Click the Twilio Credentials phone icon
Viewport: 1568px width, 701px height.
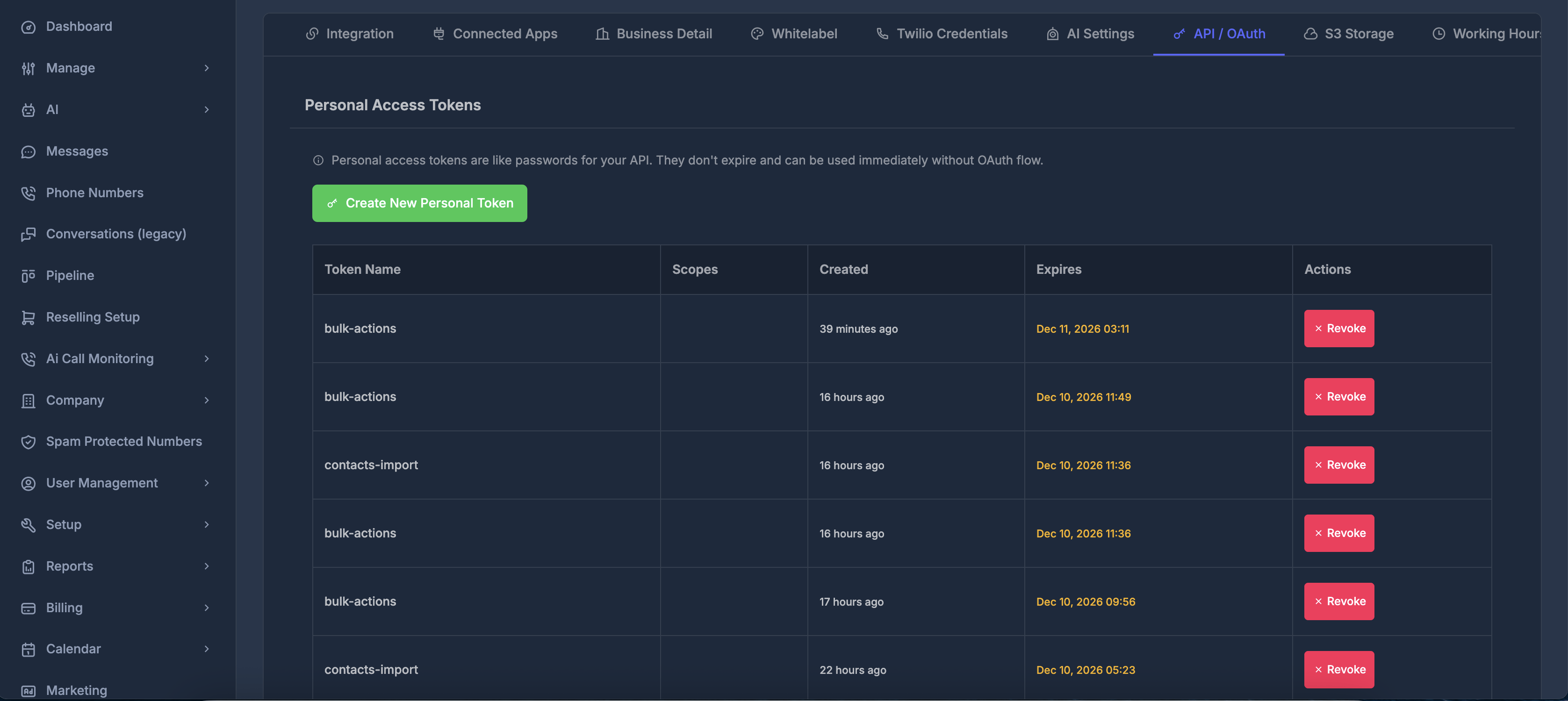883,34
